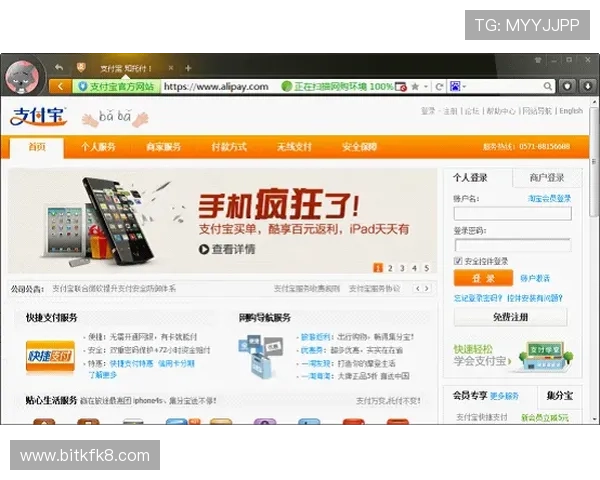Image resolution: width=600 pixels, height=480 pixels.
Task: Reload the page with the refresh icon
Action: click(439, 87)
